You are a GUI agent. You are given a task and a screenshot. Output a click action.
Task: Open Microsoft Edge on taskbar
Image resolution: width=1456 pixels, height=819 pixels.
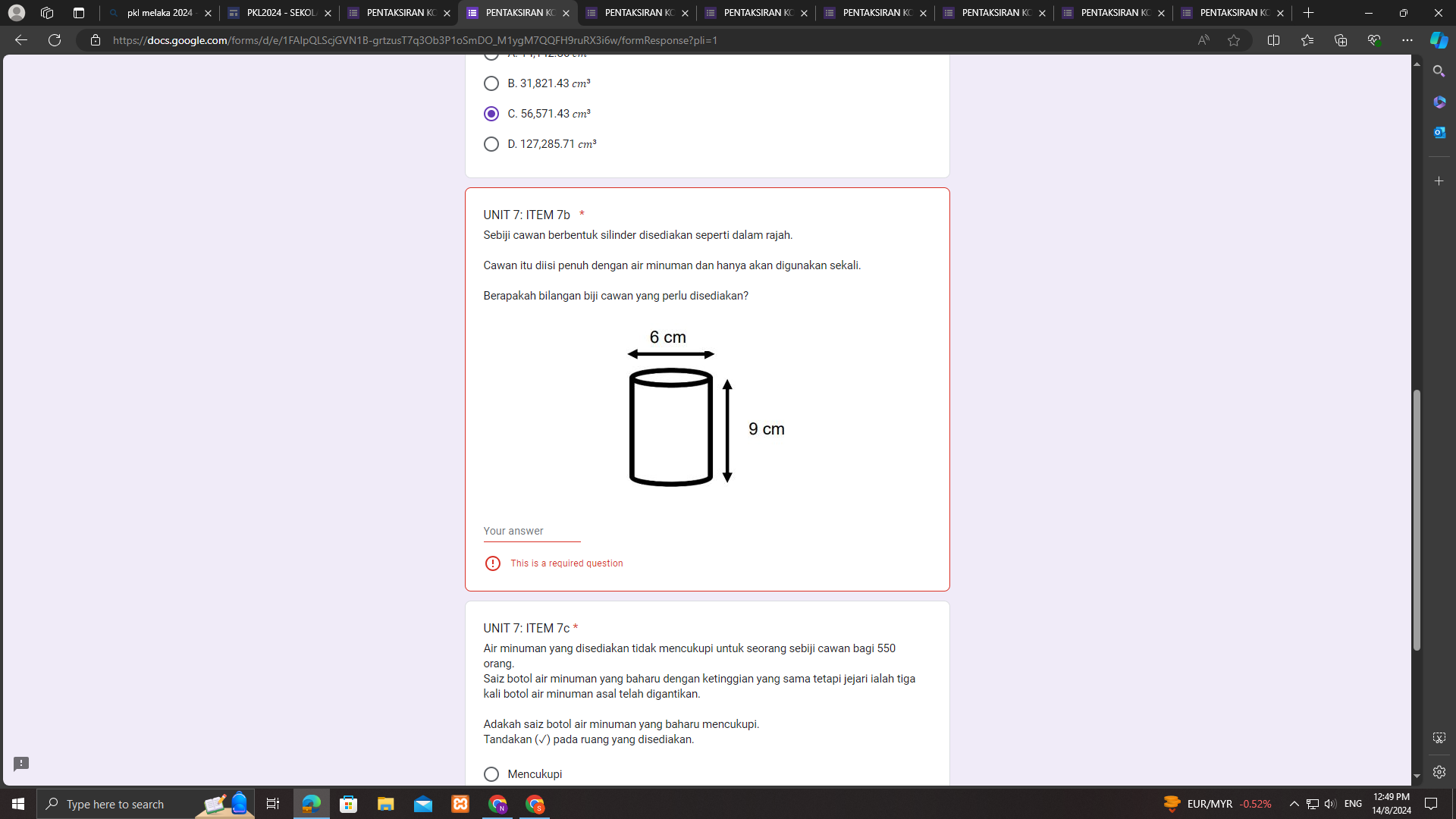pyautogui.click(x=312, y=804)
